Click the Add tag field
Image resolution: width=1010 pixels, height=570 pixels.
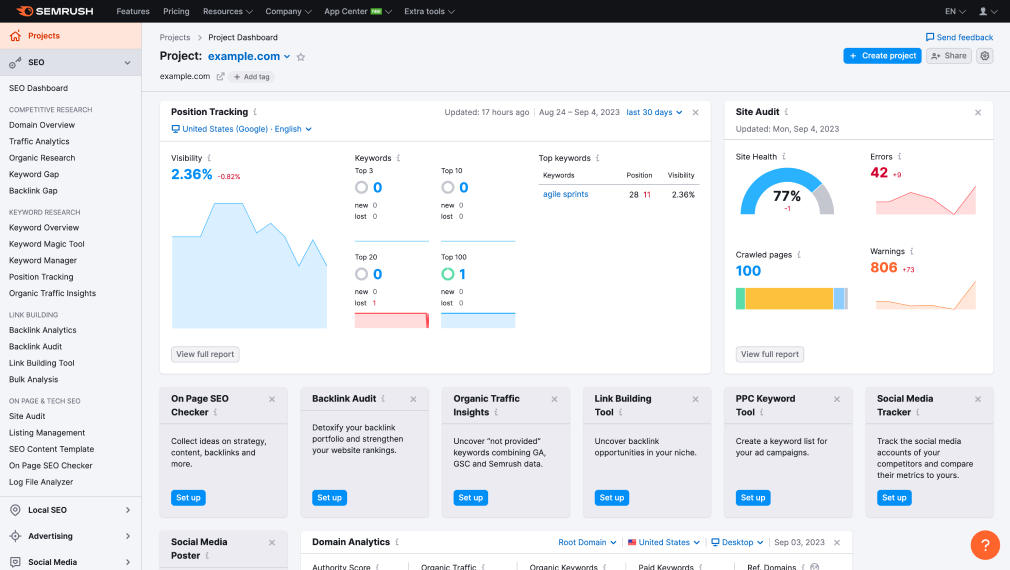(x=252, y=76)
